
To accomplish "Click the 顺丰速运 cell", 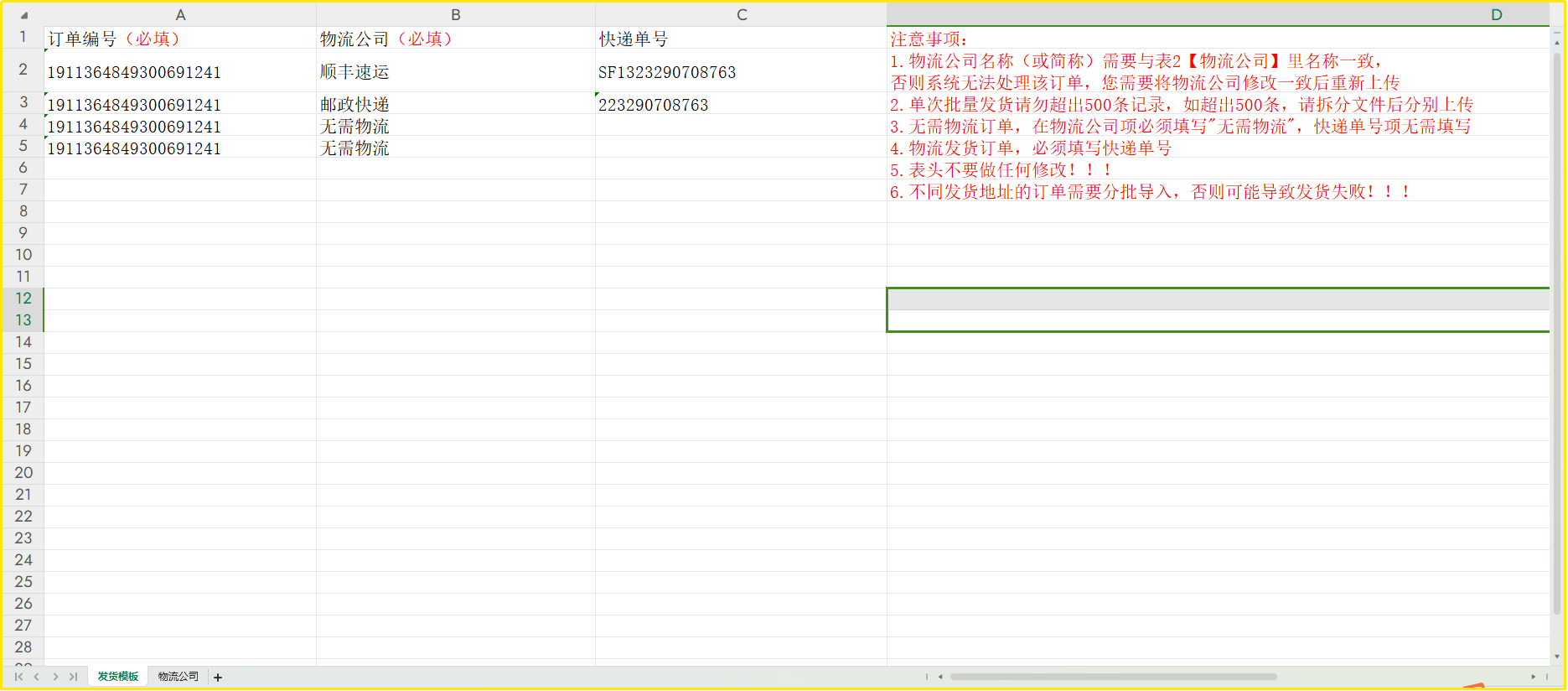I will [354, 72].
